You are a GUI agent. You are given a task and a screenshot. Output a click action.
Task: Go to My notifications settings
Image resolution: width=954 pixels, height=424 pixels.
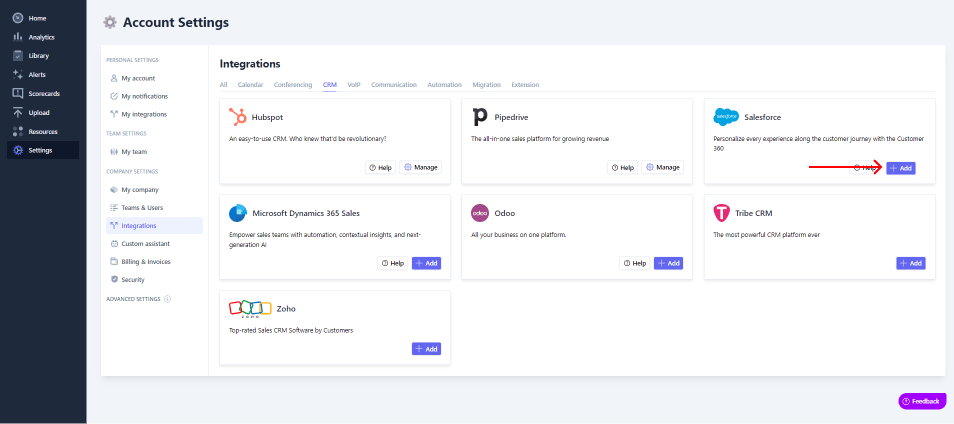tap(144, 96)
